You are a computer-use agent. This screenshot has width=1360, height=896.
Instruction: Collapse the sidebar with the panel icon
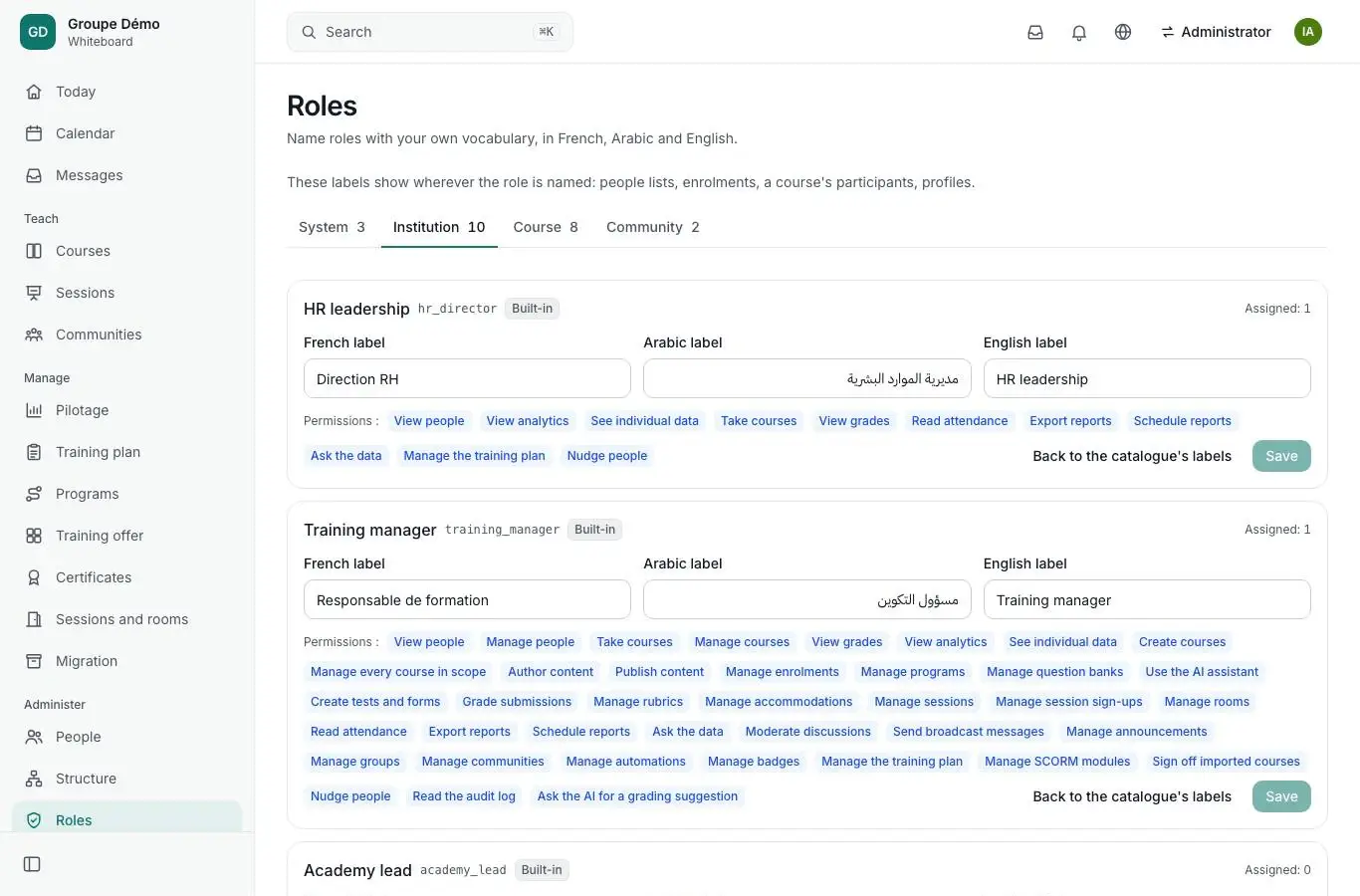pyautogui.click(x=32, y=864)
